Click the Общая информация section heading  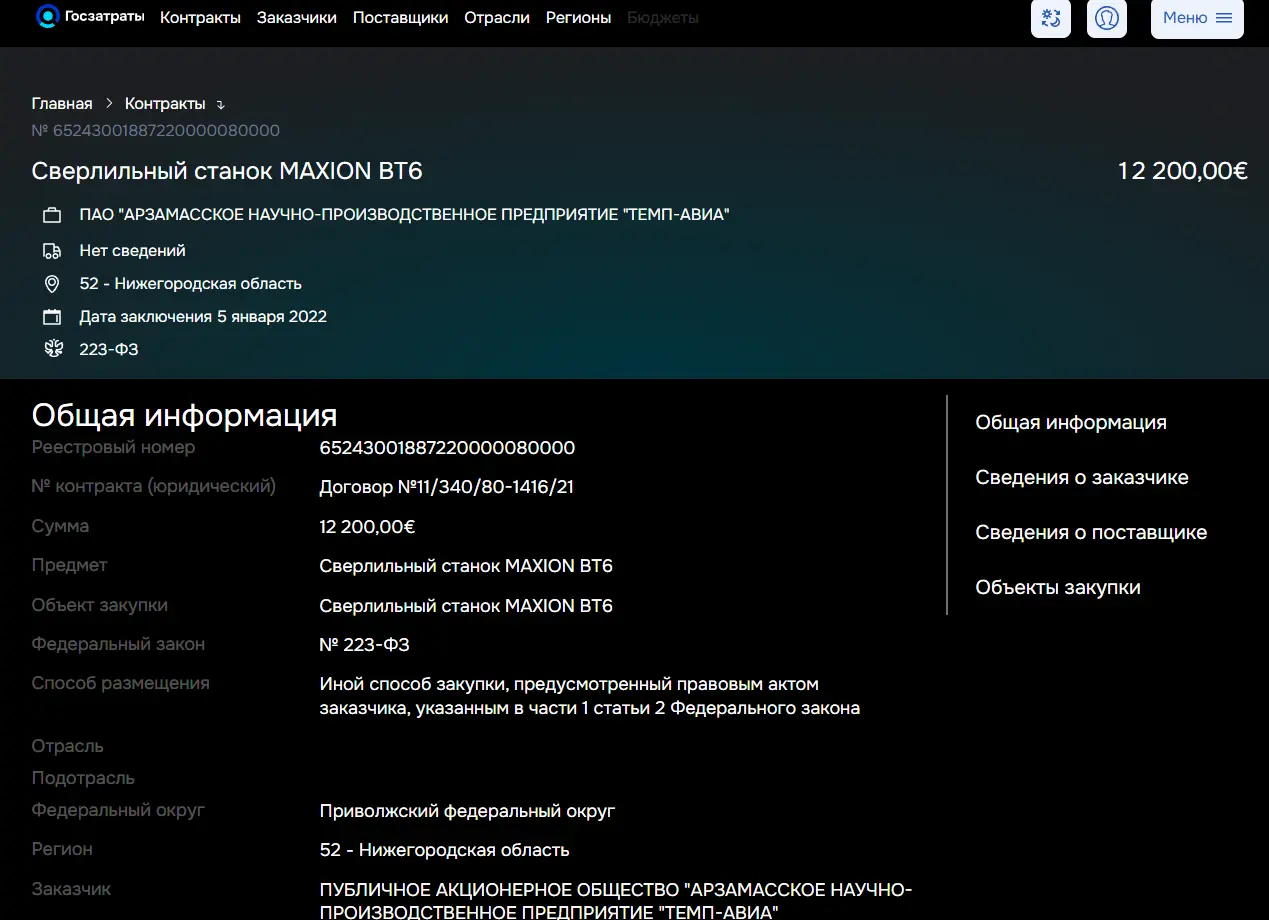pyautogui.click(x=185, y=415)
